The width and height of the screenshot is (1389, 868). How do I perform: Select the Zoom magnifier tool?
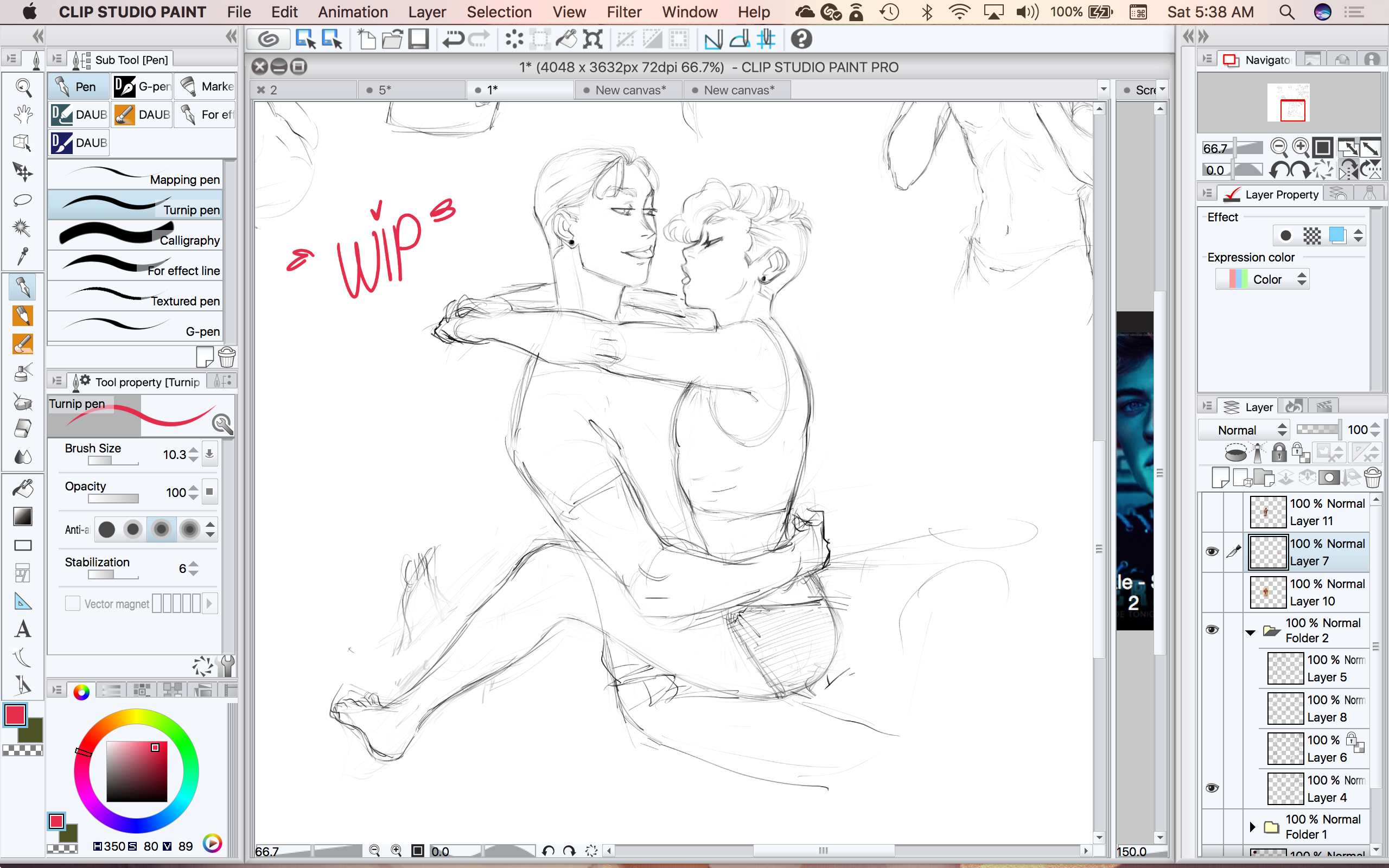click(x=23, y=87)
